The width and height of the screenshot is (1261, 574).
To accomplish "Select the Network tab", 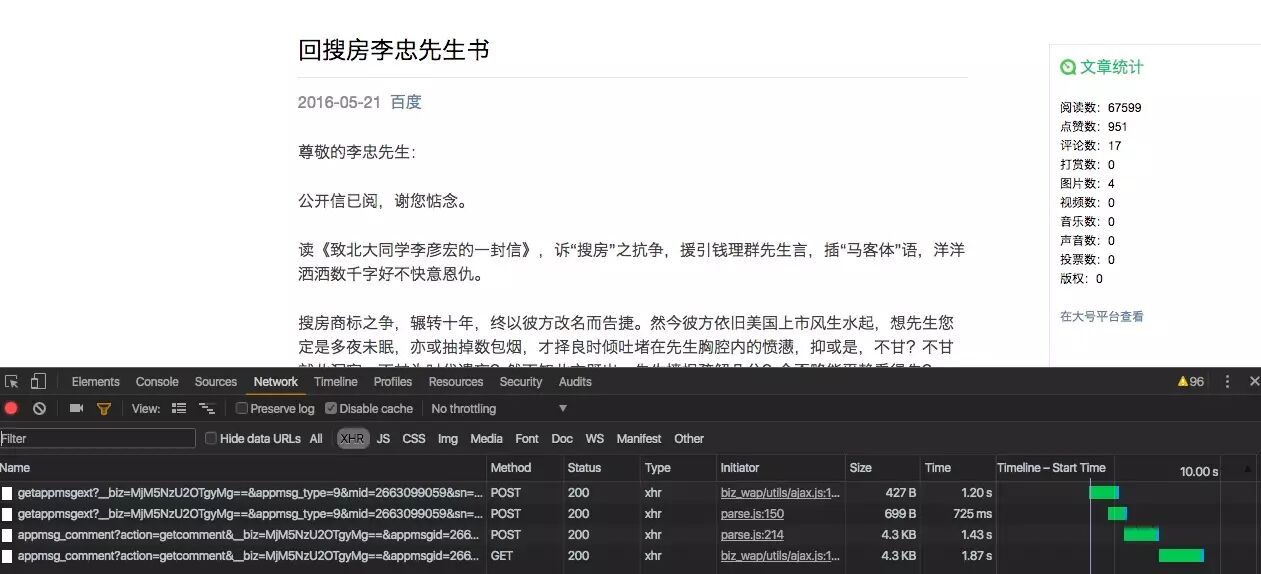I will (276, 381).
